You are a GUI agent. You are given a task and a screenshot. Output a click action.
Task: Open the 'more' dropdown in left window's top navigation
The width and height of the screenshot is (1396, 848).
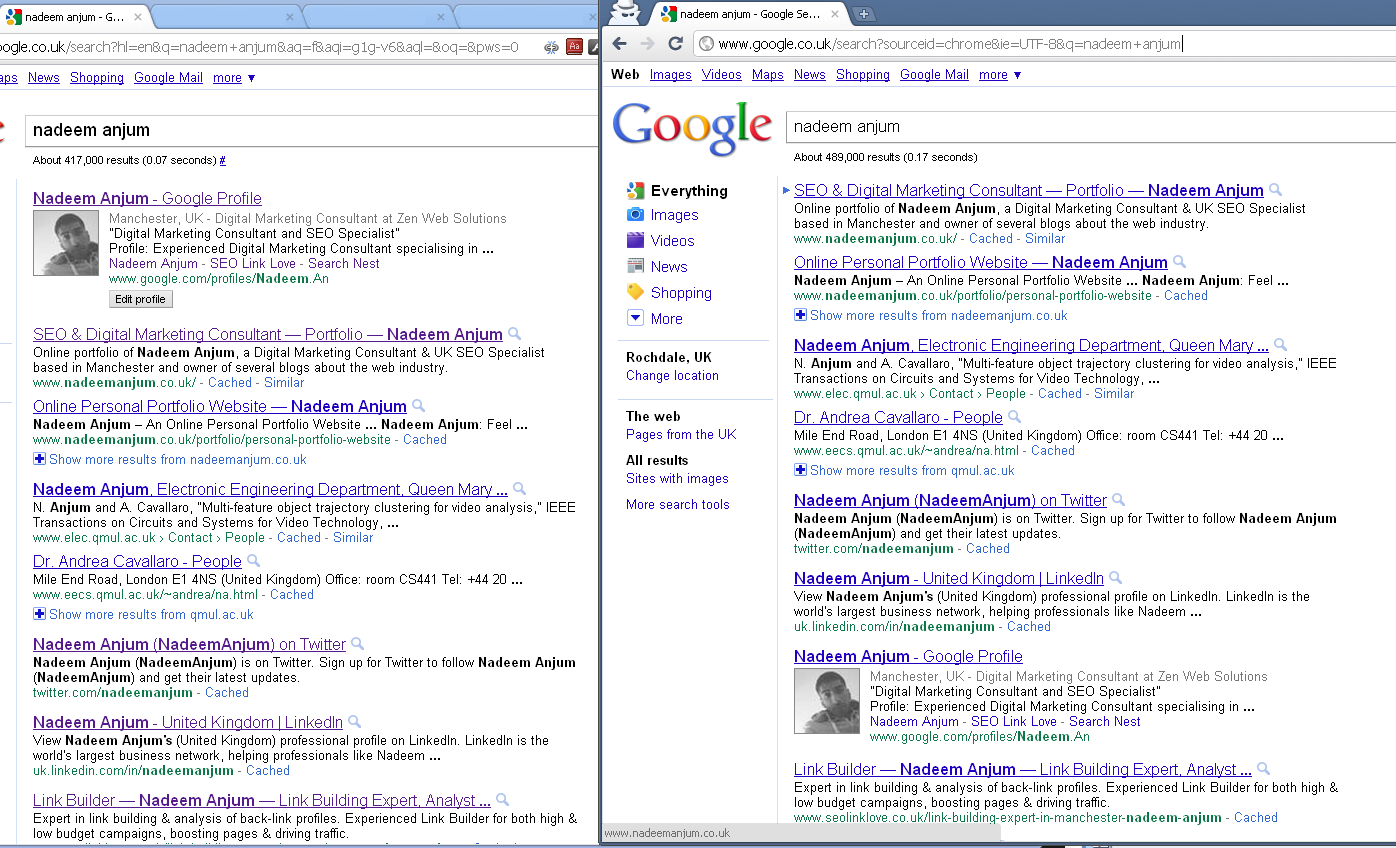[234, 78]
